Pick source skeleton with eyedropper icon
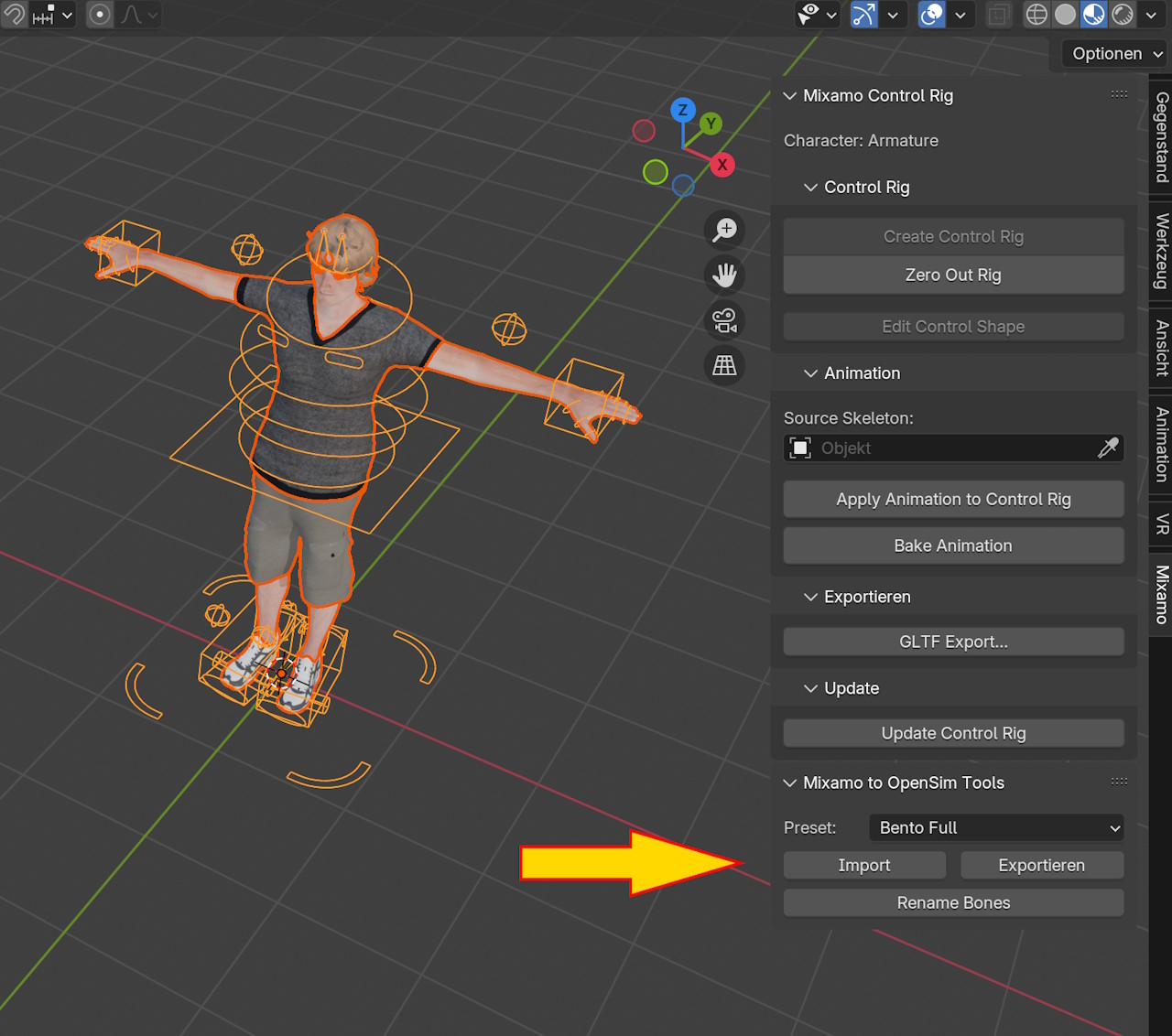Screen dimensions: 1172x1036 click(x=1108, y=448)
